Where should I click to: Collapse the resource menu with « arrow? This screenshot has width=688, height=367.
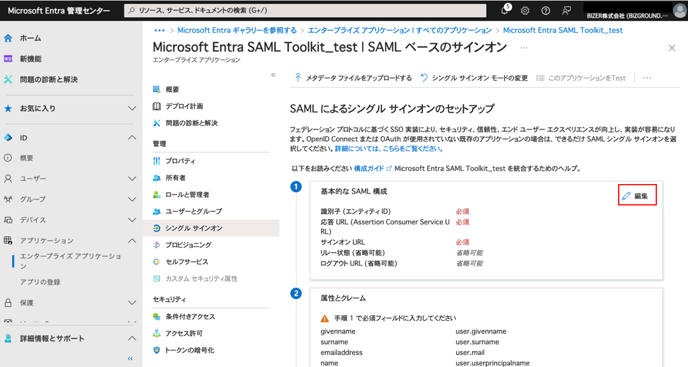[x=273, y=75]
